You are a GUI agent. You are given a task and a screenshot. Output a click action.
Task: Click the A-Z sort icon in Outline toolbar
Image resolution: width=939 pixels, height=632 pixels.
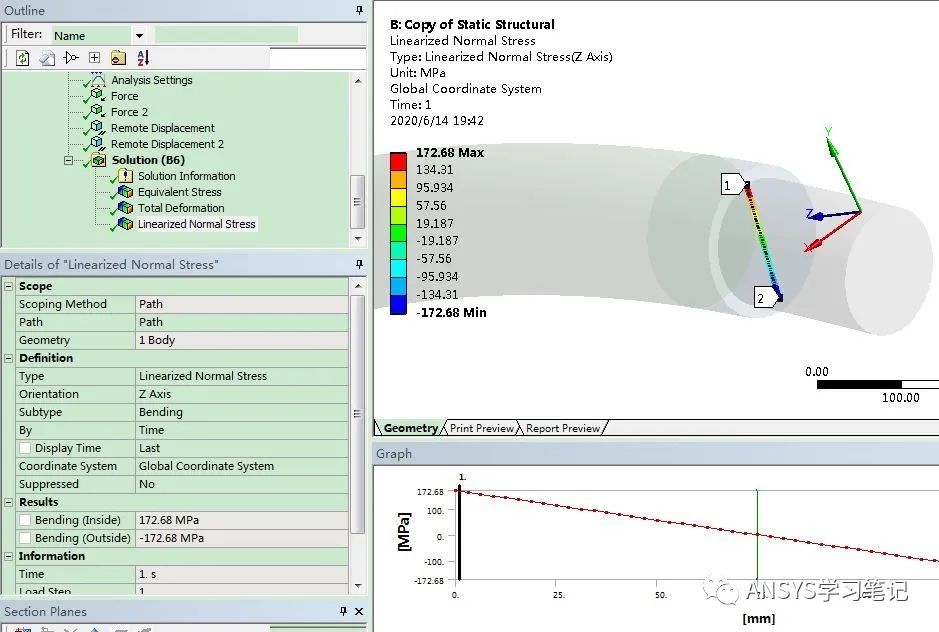pyautogui.click(x=143, y=58)
